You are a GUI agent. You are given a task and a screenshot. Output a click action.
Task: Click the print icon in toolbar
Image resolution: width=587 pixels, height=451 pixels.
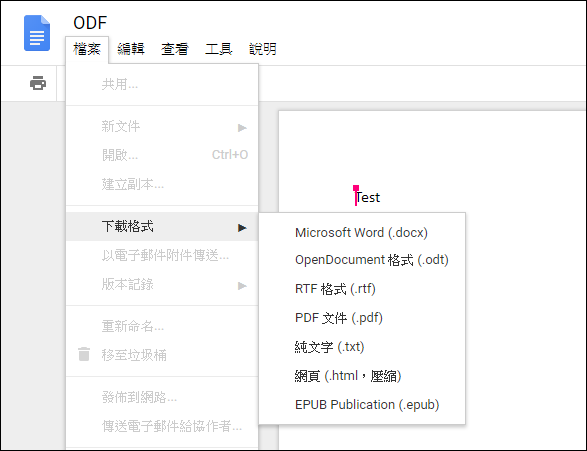click(x=38, y=83)
